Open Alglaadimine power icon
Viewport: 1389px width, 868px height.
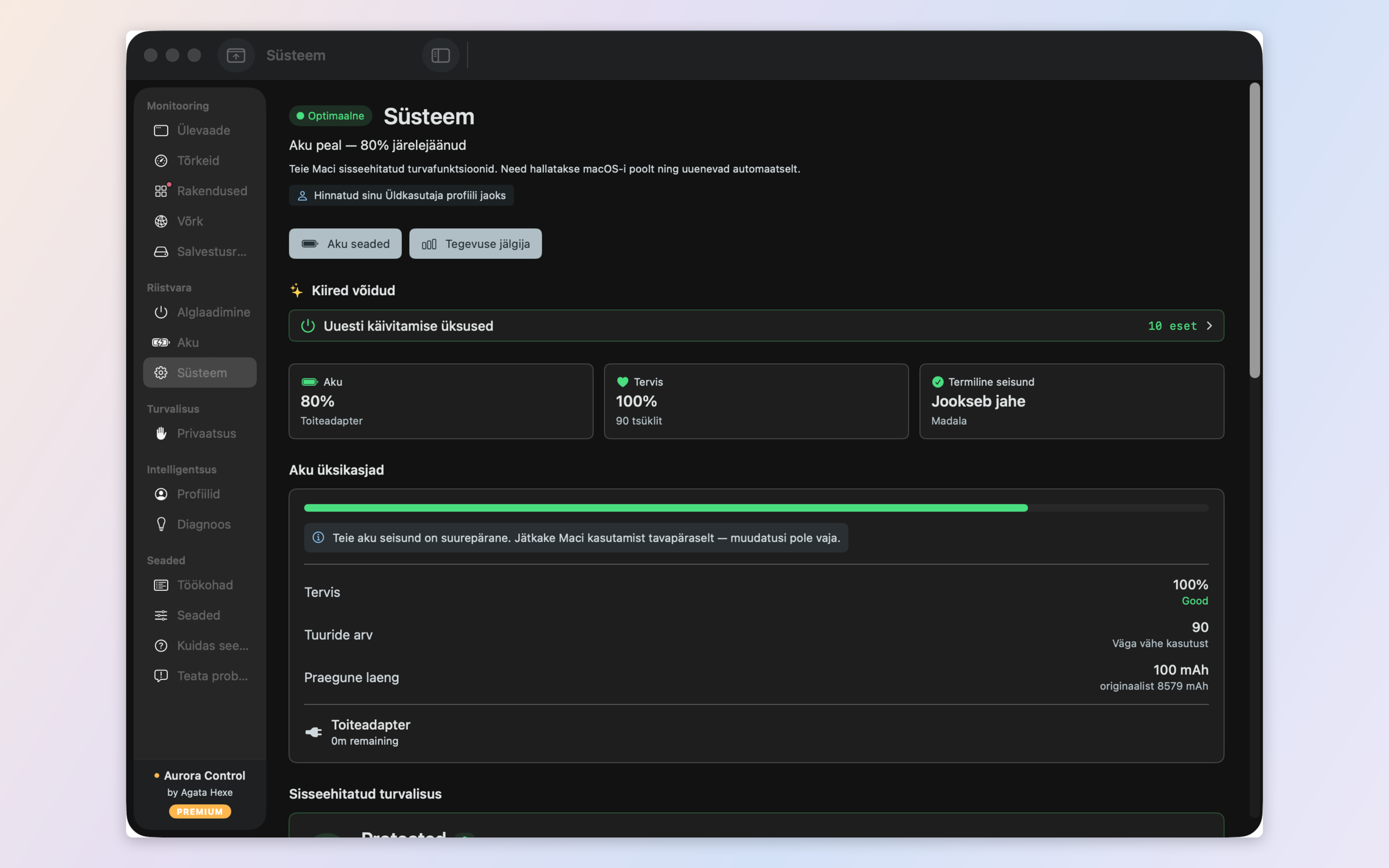pos(161,312)
